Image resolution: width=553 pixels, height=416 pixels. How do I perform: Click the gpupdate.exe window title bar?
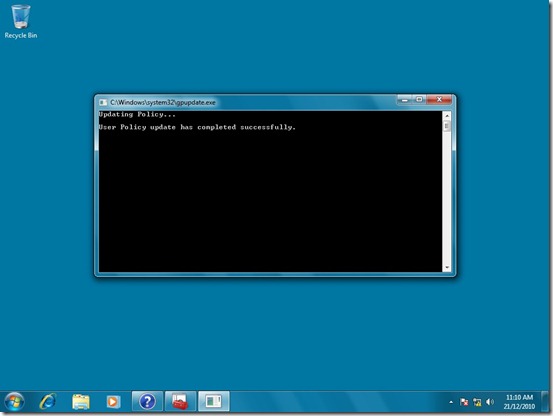(x=247, y=102)
